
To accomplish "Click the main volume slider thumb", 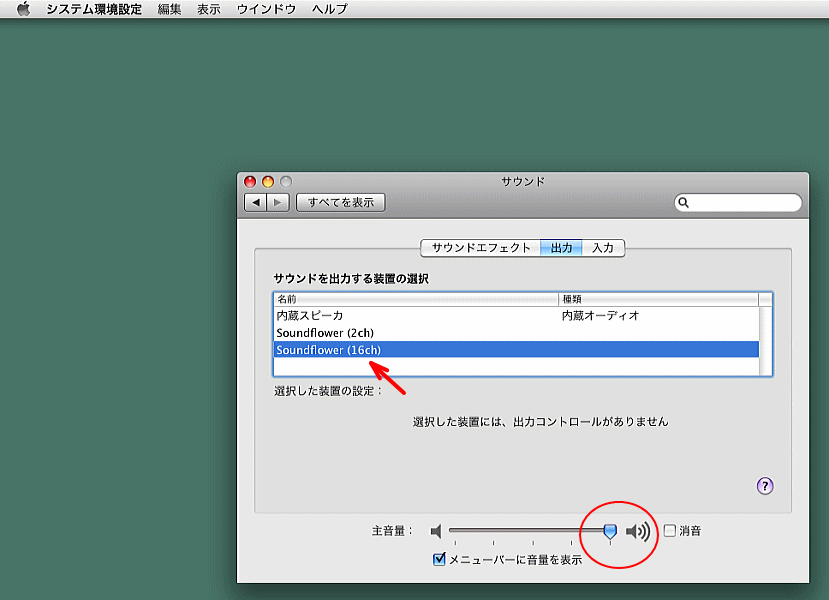I will click(x=610, y=531).
